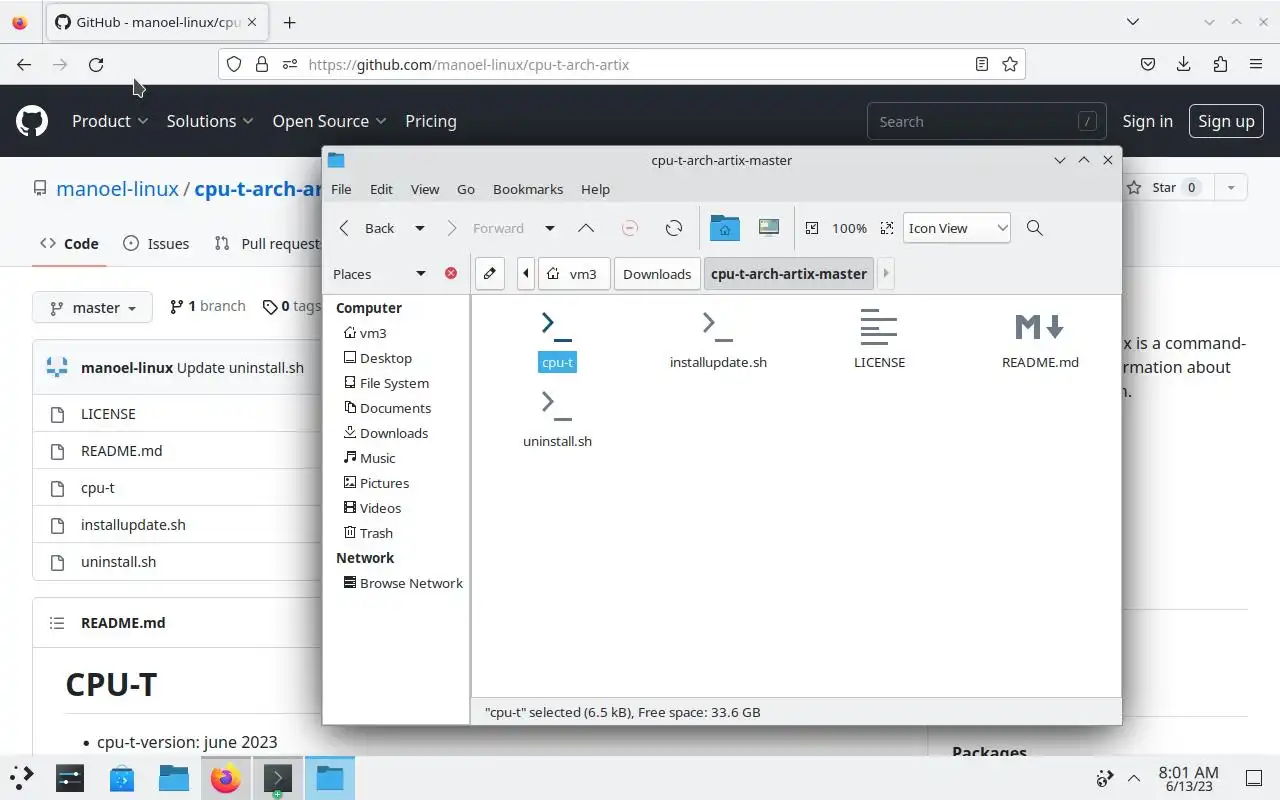The height and width of the screenshot is (800, 1280).
Task: Go up to parent folder
Action: pyautogui.click(x=586, y=228)
